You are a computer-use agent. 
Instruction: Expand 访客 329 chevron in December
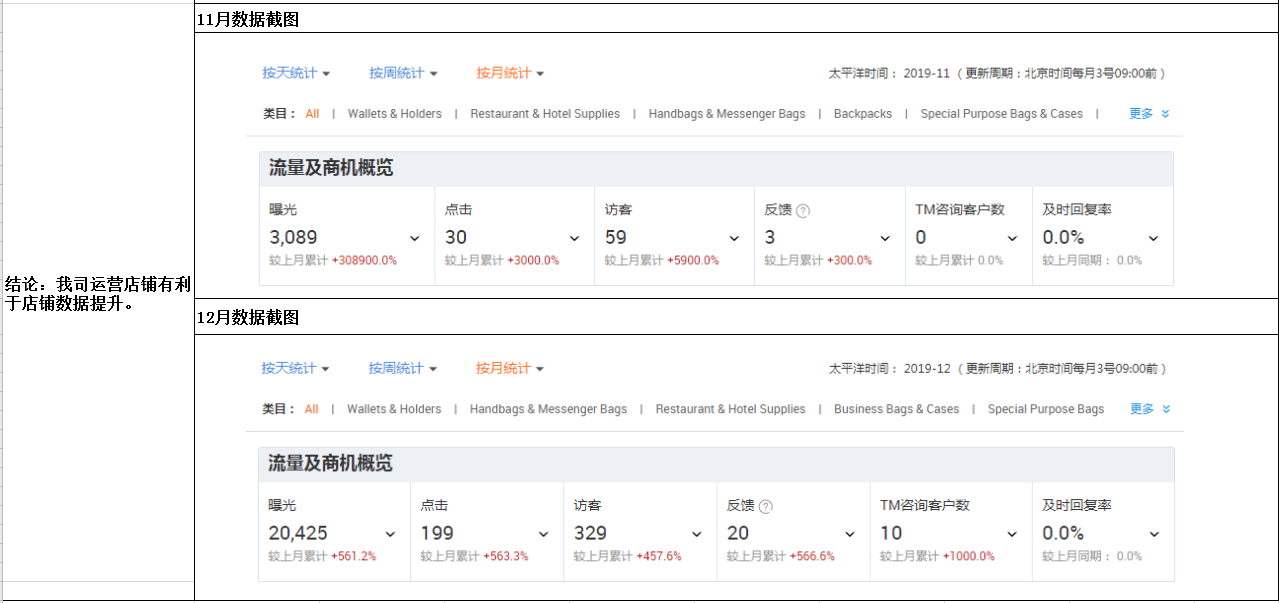(697, 534)
